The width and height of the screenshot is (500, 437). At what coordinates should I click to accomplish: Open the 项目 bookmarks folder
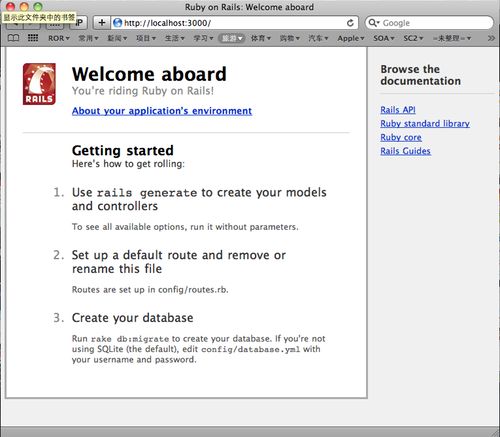tap(146, 38)
